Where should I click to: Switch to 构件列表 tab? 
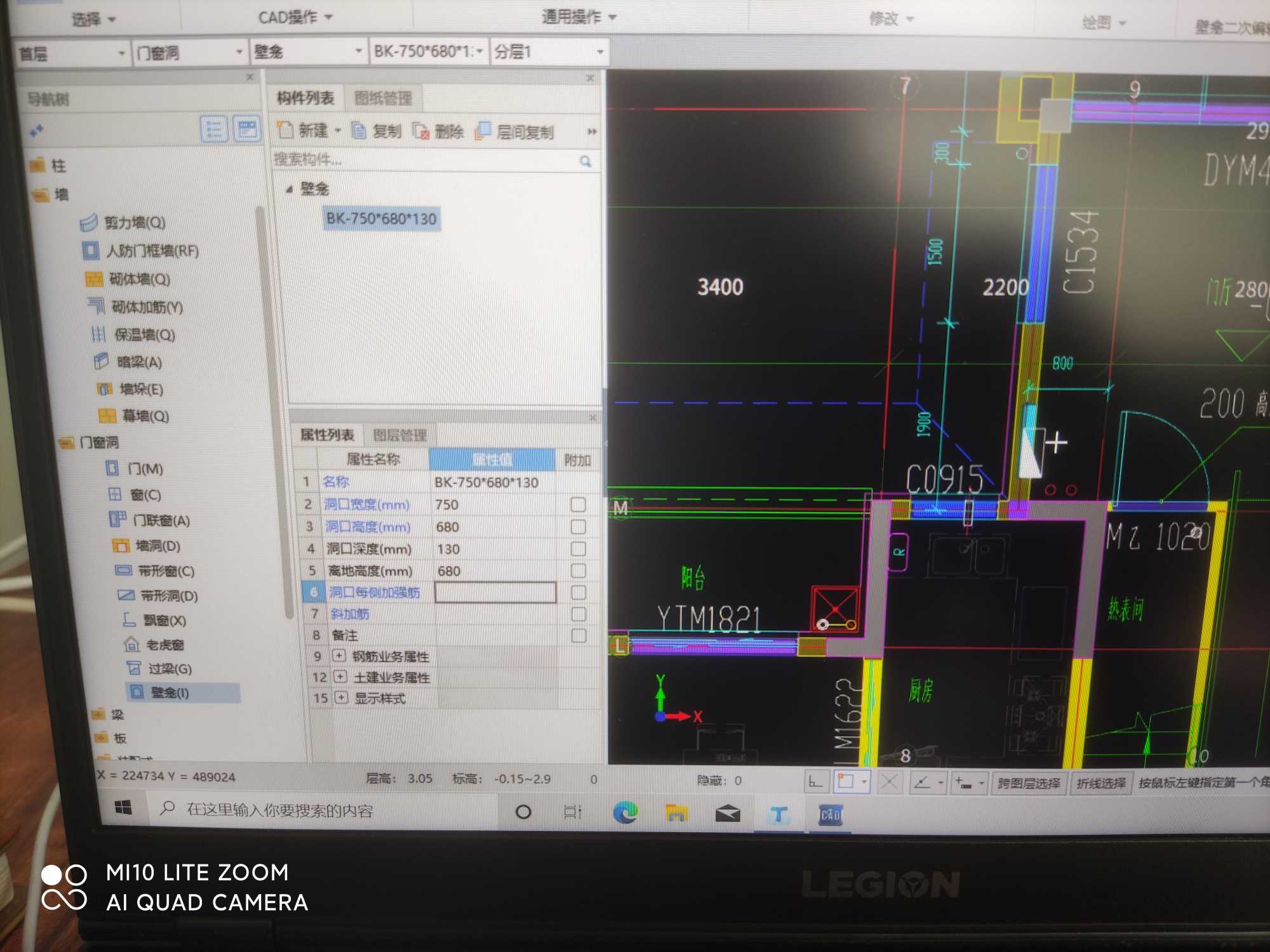305,98
